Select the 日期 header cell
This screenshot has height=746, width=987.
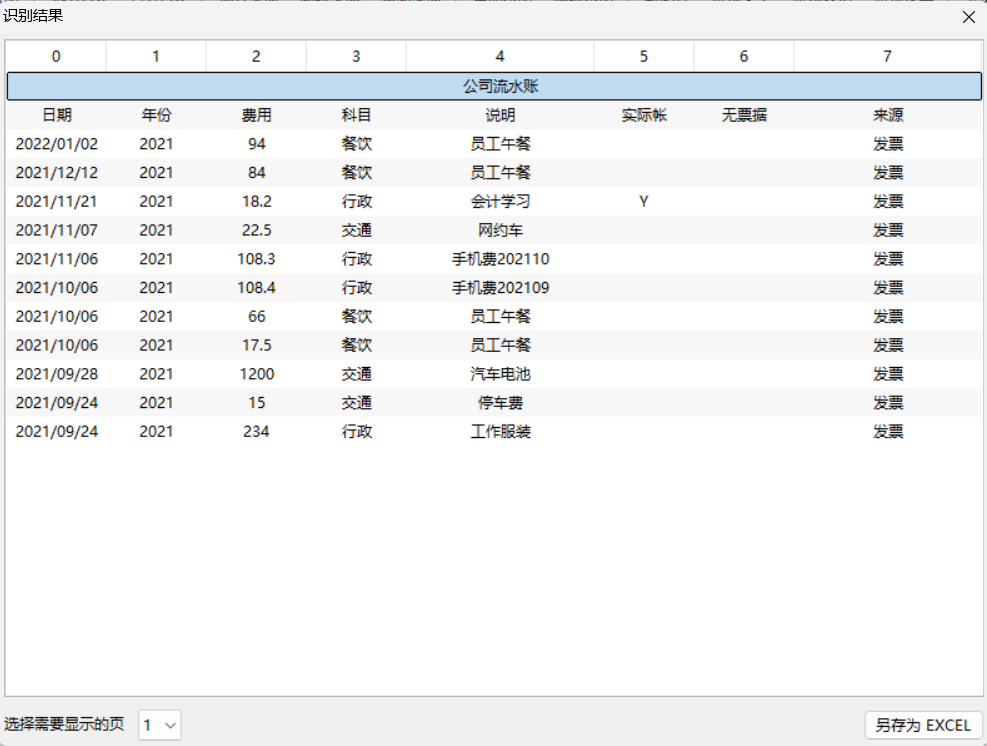click(x=56, y=115)
